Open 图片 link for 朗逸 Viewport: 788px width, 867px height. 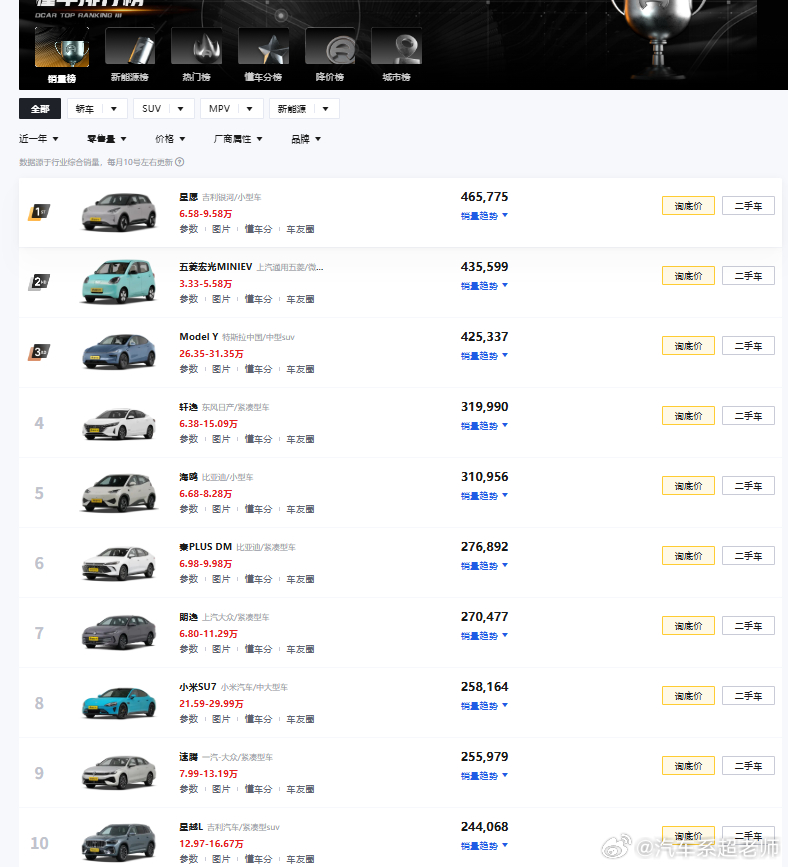coord(221,649)
